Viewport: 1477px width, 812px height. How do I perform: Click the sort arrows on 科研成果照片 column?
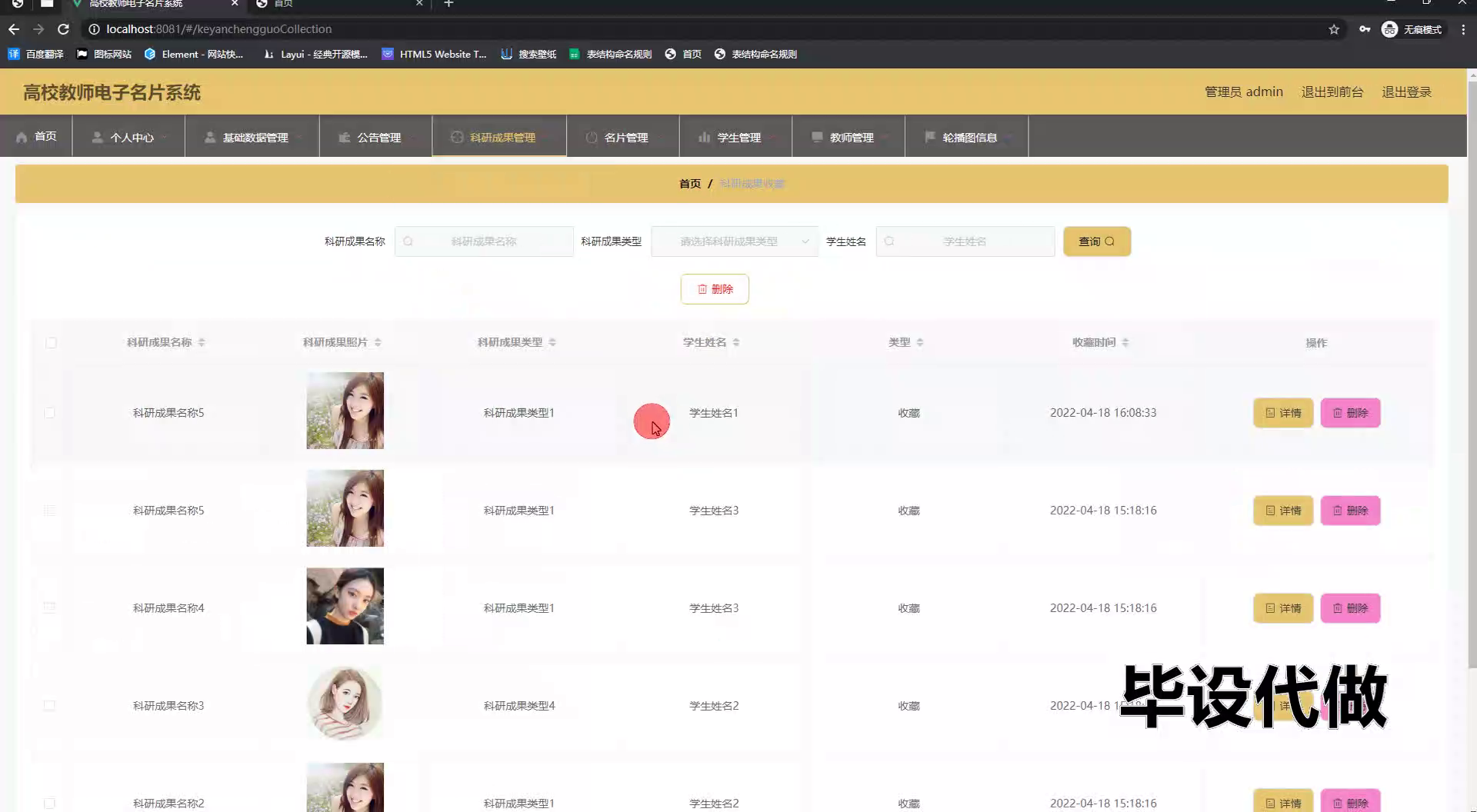[x=378, y=342]
